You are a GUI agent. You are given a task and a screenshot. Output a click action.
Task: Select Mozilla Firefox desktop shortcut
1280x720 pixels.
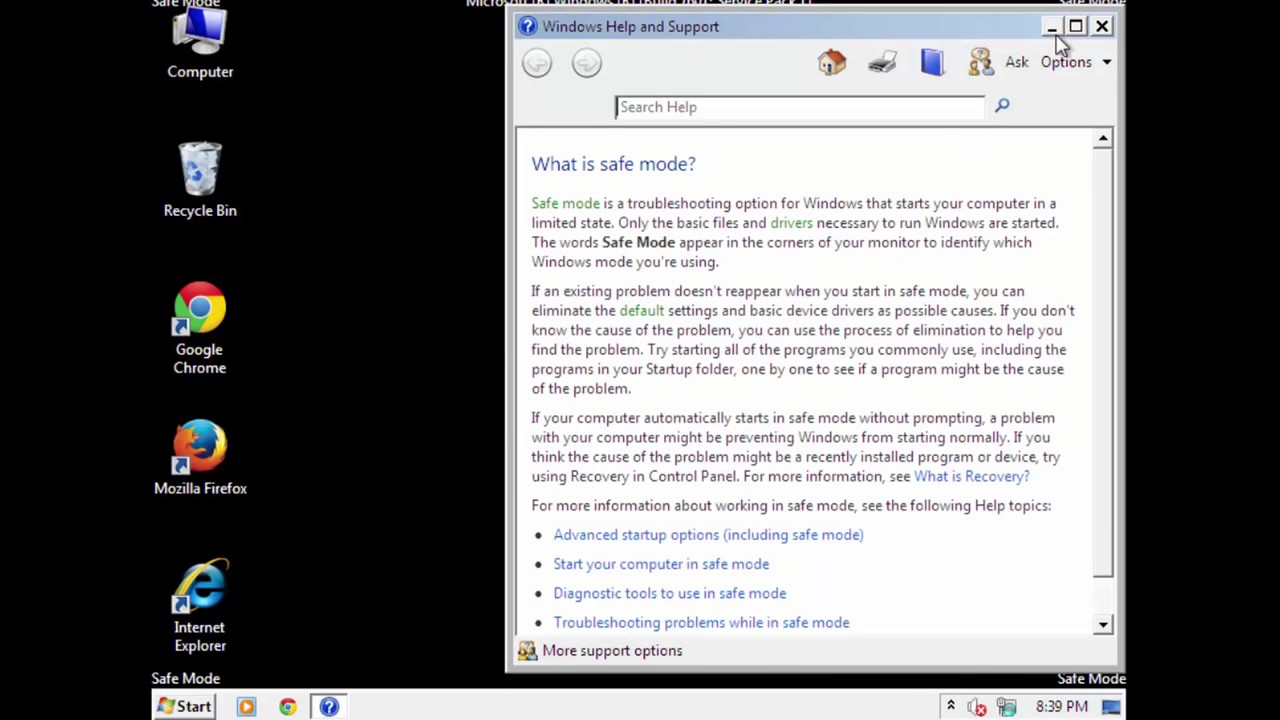(200, 459)
